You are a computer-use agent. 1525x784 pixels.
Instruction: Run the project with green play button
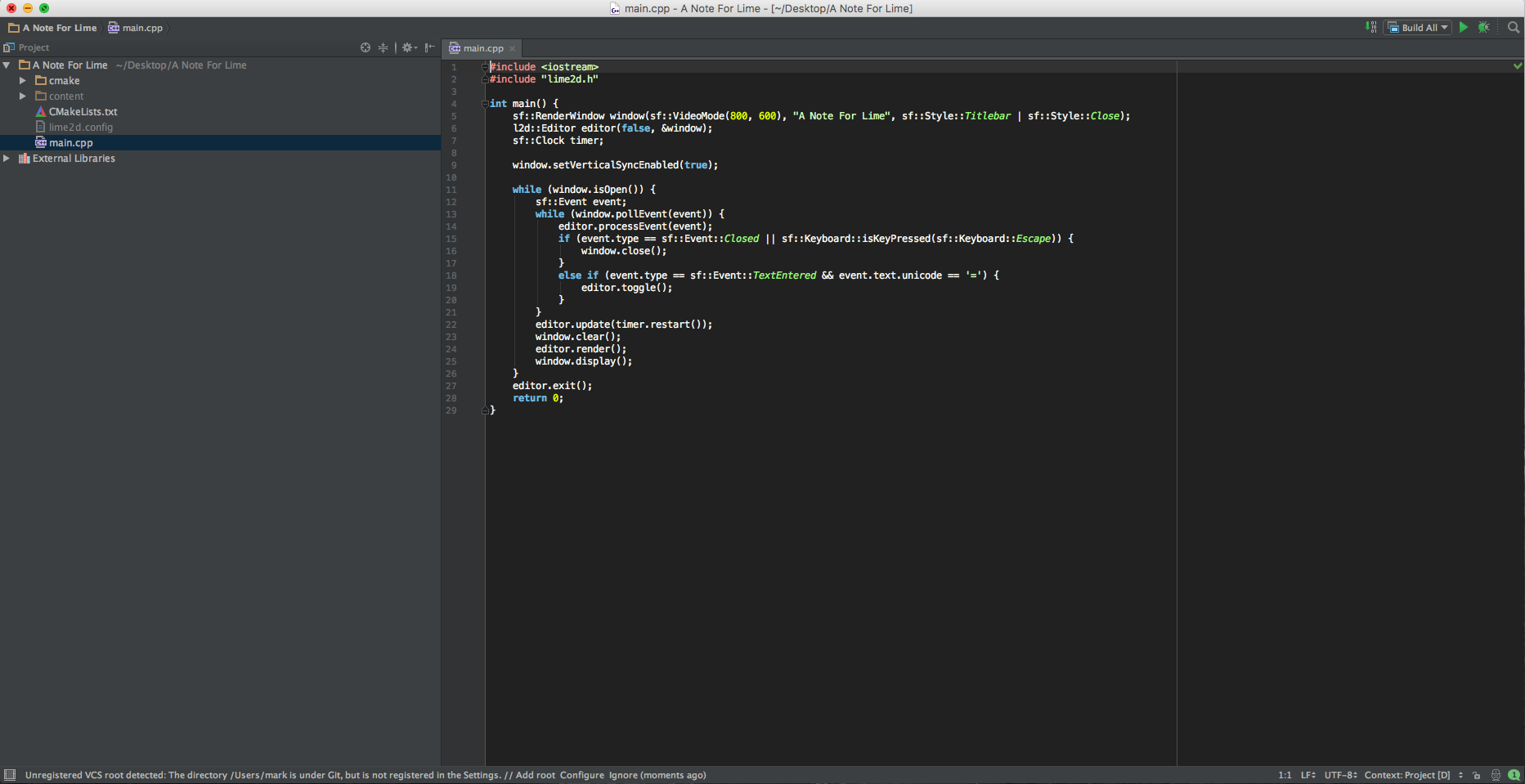tap(1464, 27)
